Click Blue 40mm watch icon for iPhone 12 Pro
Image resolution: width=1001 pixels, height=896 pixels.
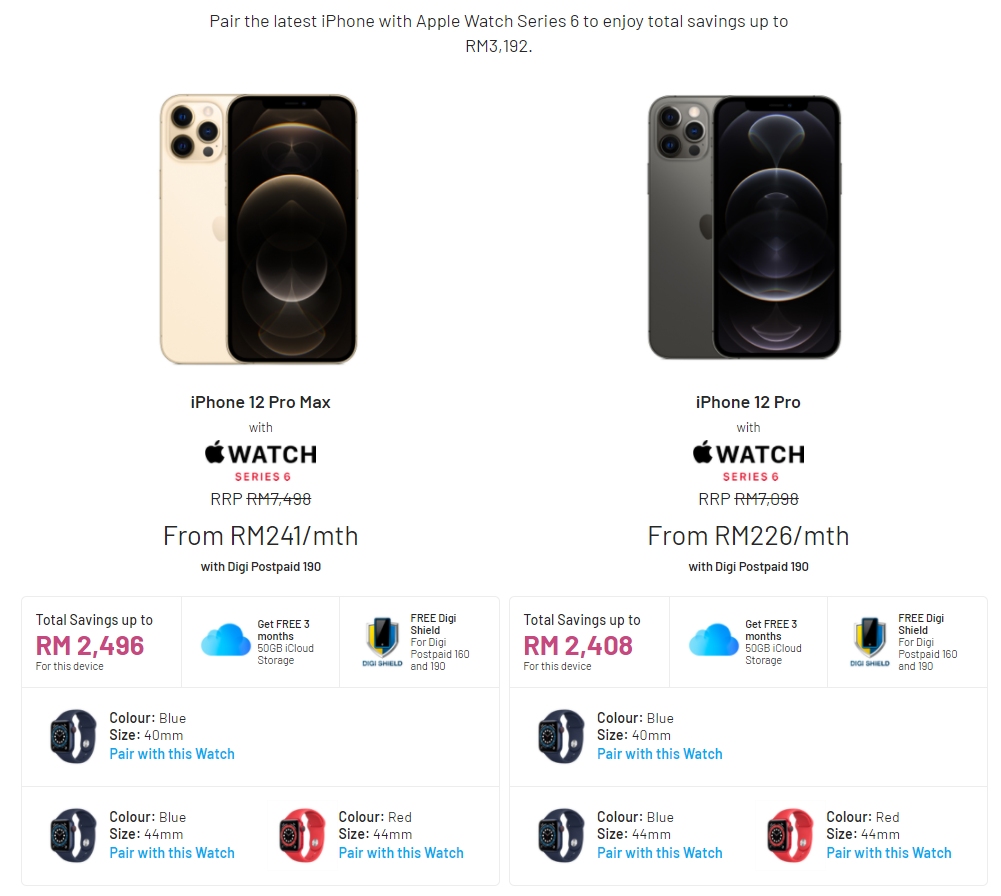tap(561, 737)
